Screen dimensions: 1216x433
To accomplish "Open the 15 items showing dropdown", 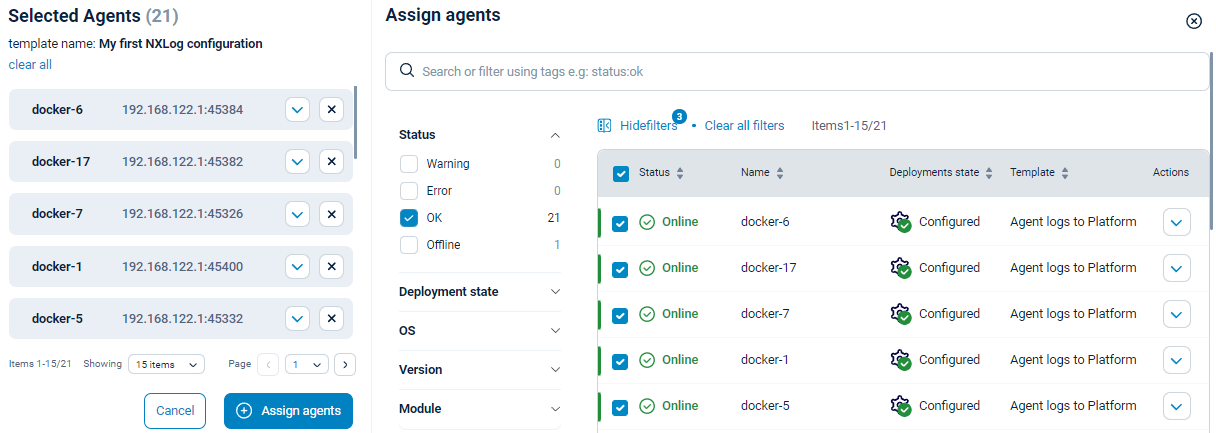I will [x=166, y=365].
